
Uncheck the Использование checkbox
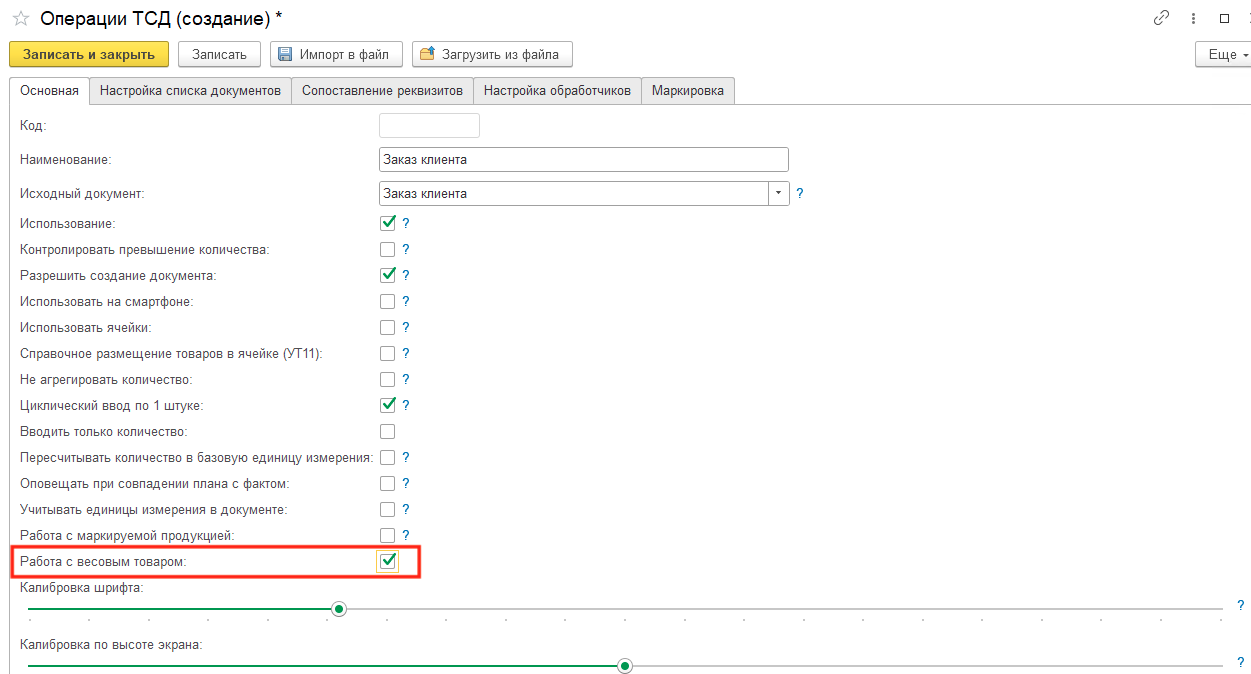click(x=388, y=223)
